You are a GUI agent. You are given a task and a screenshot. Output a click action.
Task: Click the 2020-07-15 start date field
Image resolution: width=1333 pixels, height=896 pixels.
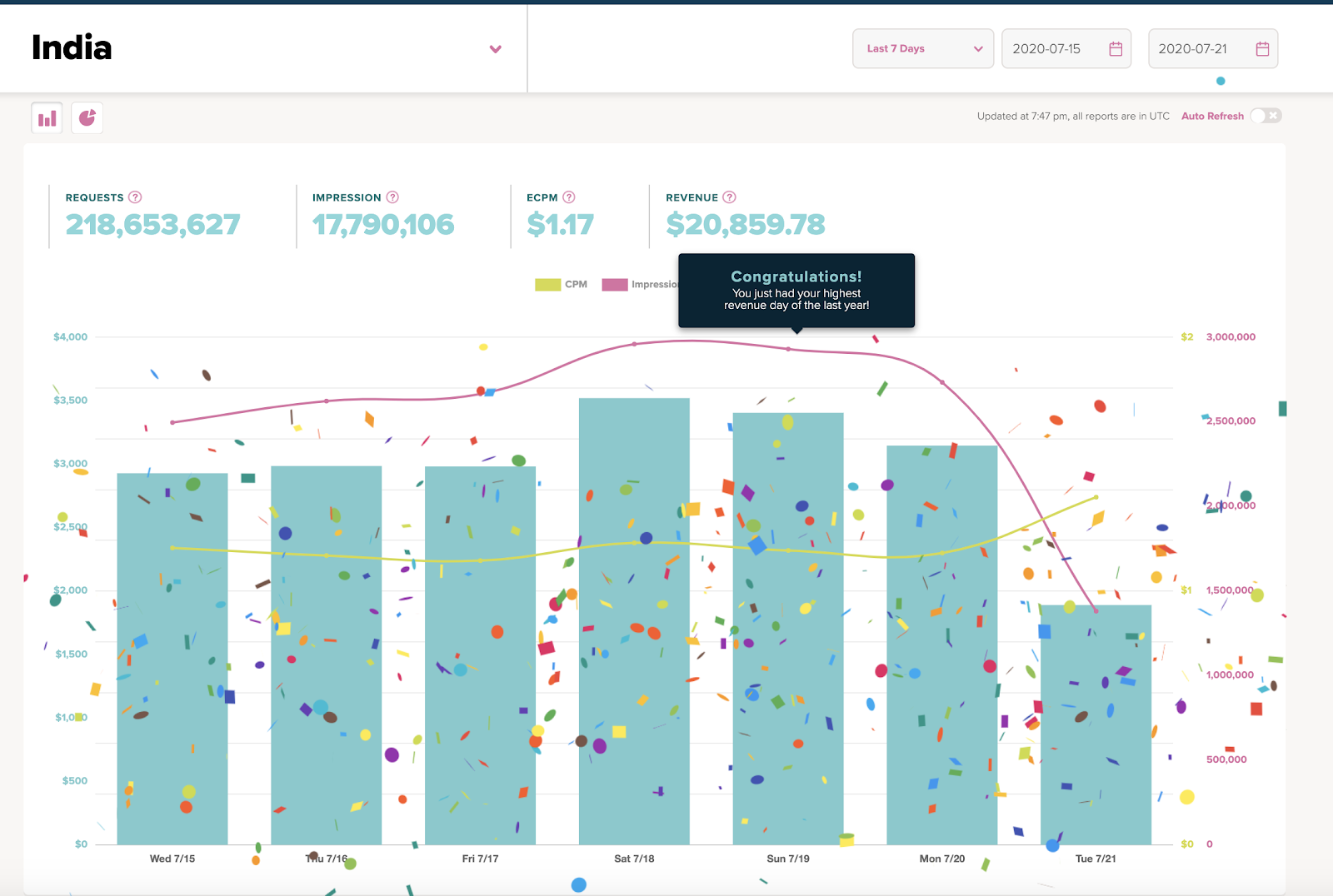1066,49
